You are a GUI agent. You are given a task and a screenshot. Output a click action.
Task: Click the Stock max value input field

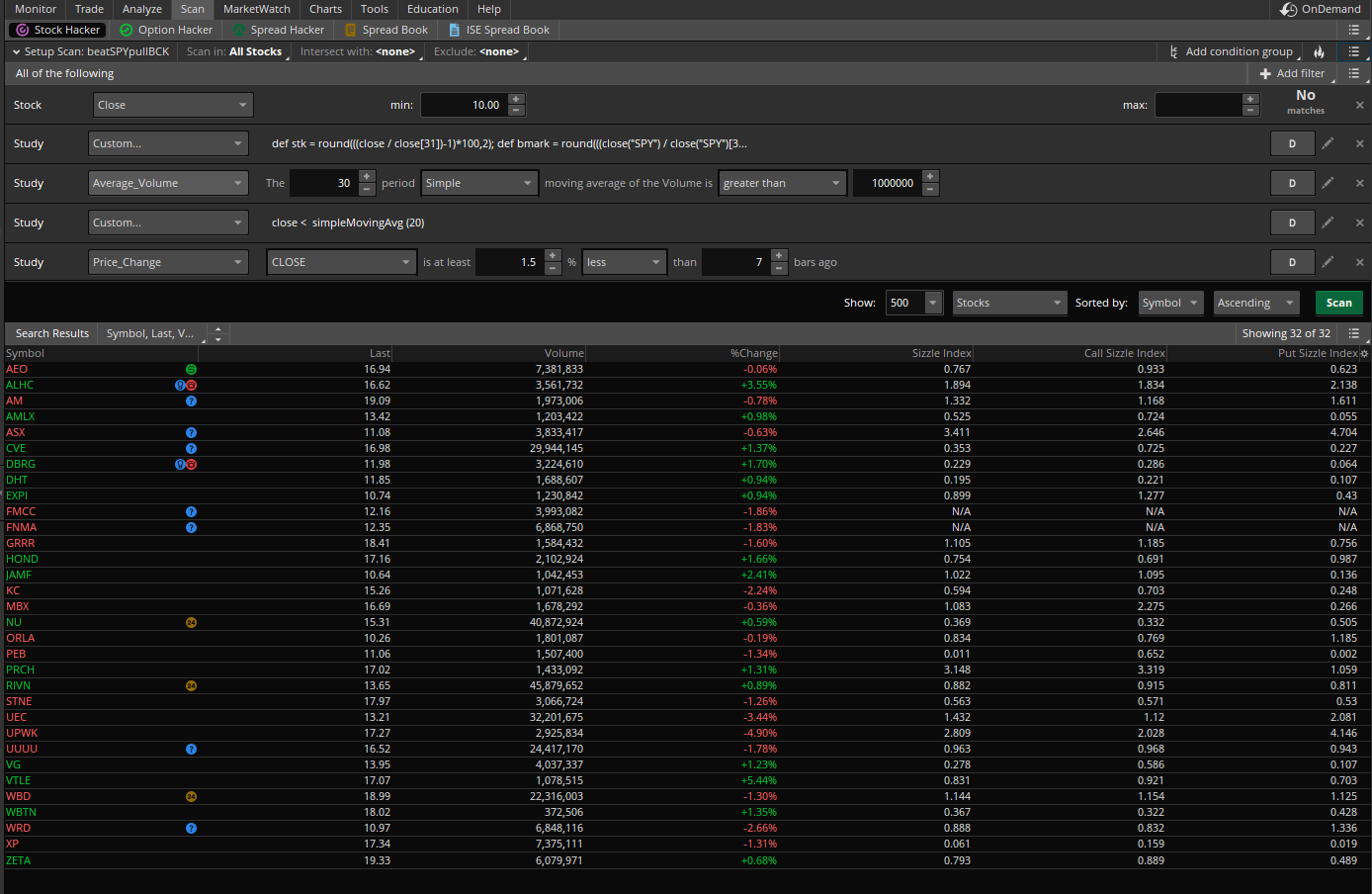1197,105
